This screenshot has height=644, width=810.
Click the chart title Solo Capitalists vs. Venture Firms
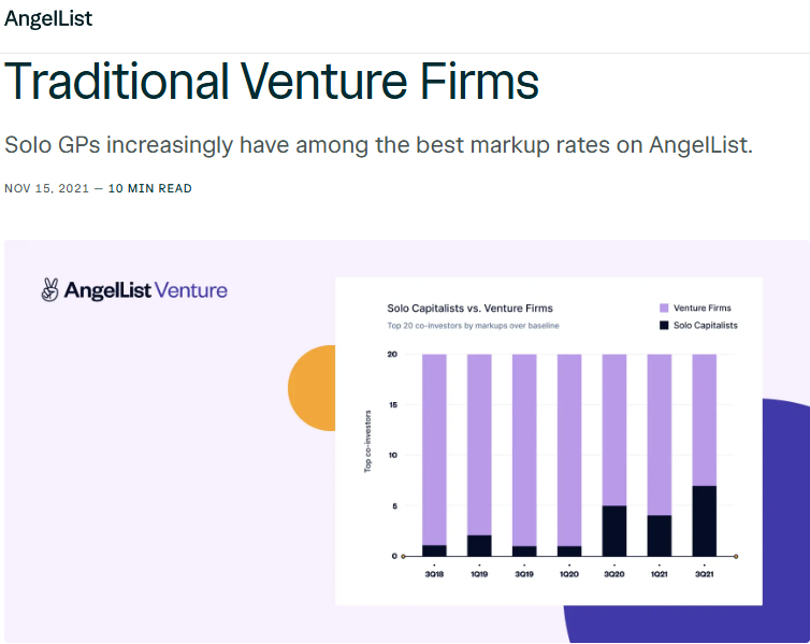470,308
